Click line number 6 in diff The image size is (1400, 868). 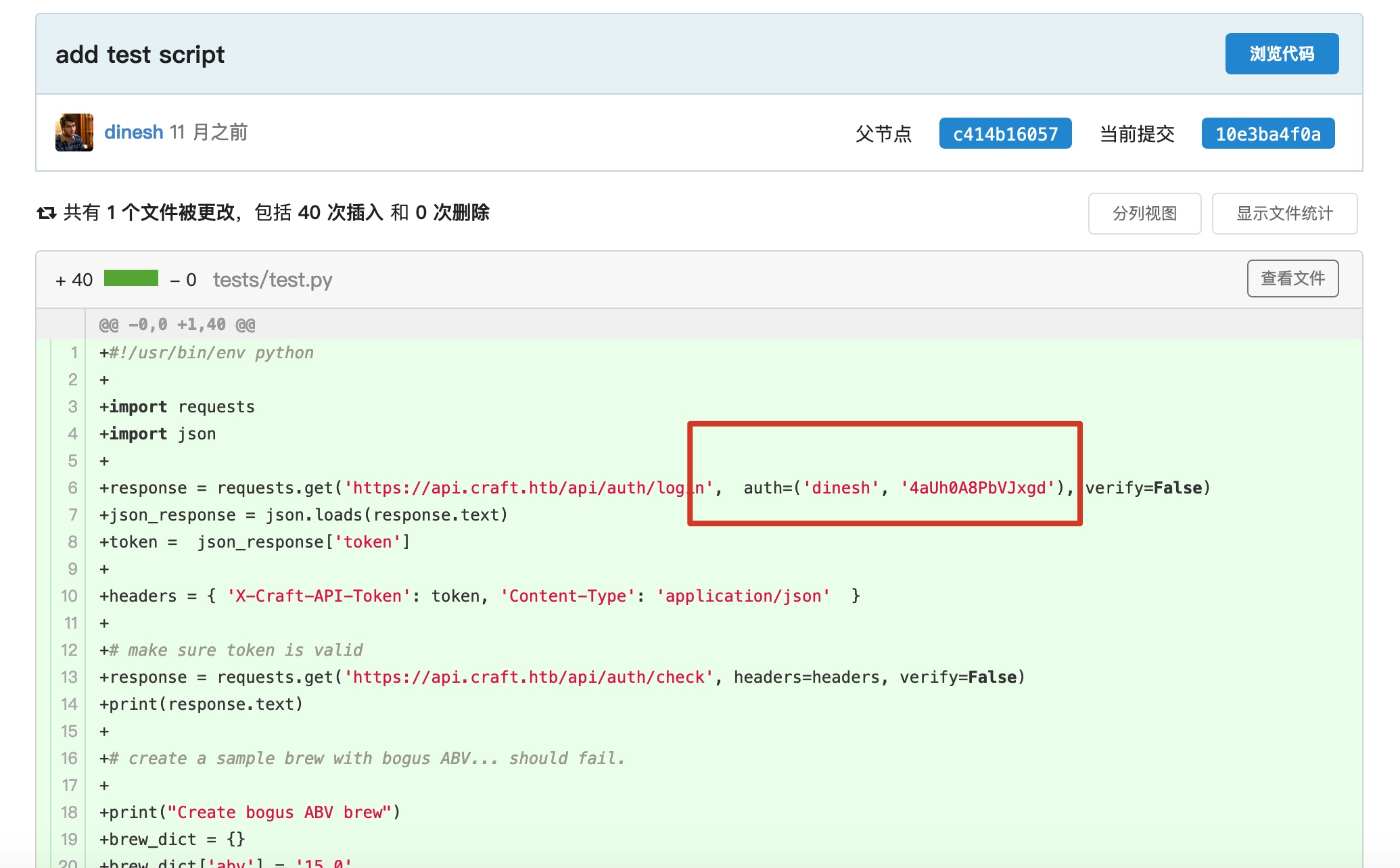point(72,488)
